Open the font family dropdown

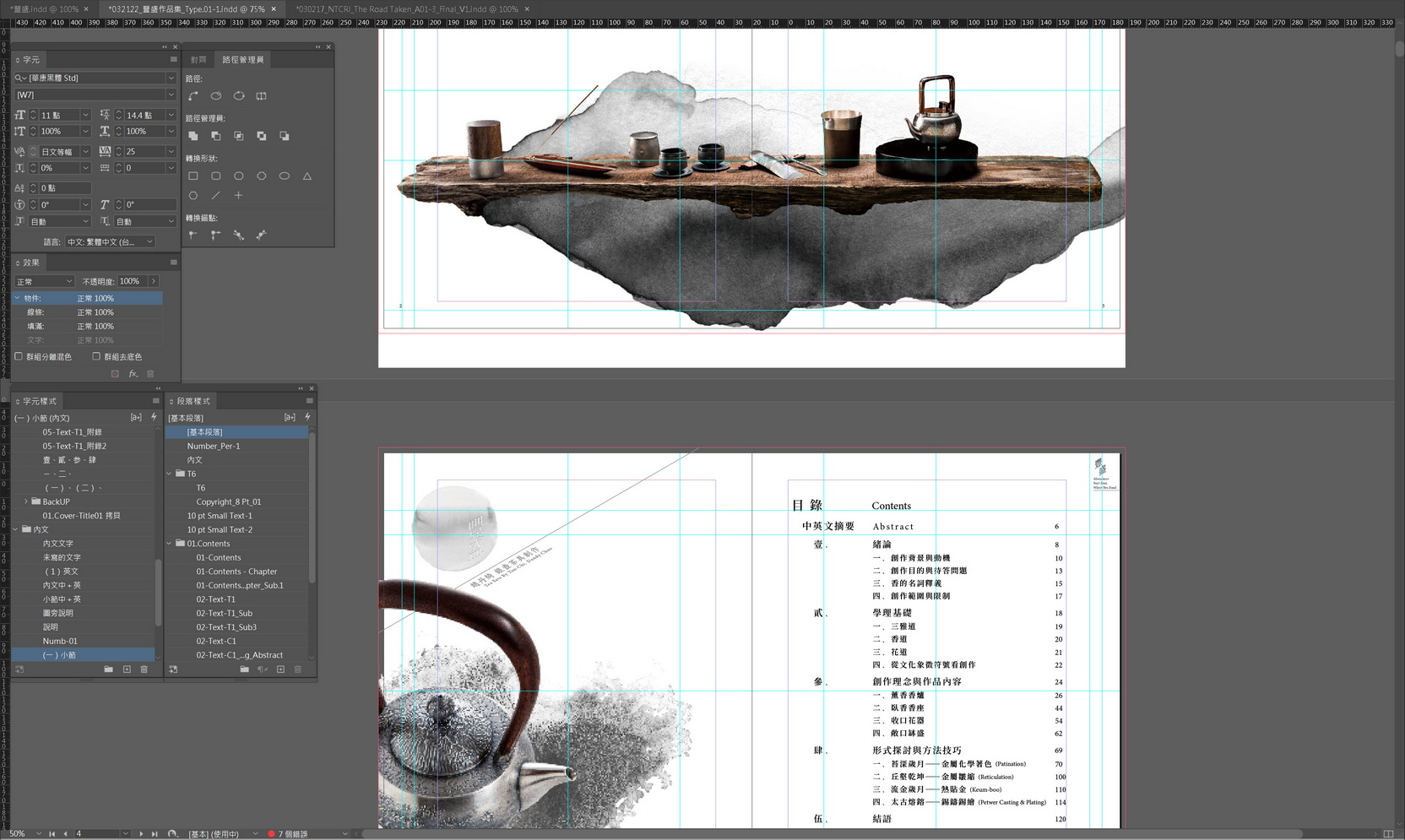(171, 78)
